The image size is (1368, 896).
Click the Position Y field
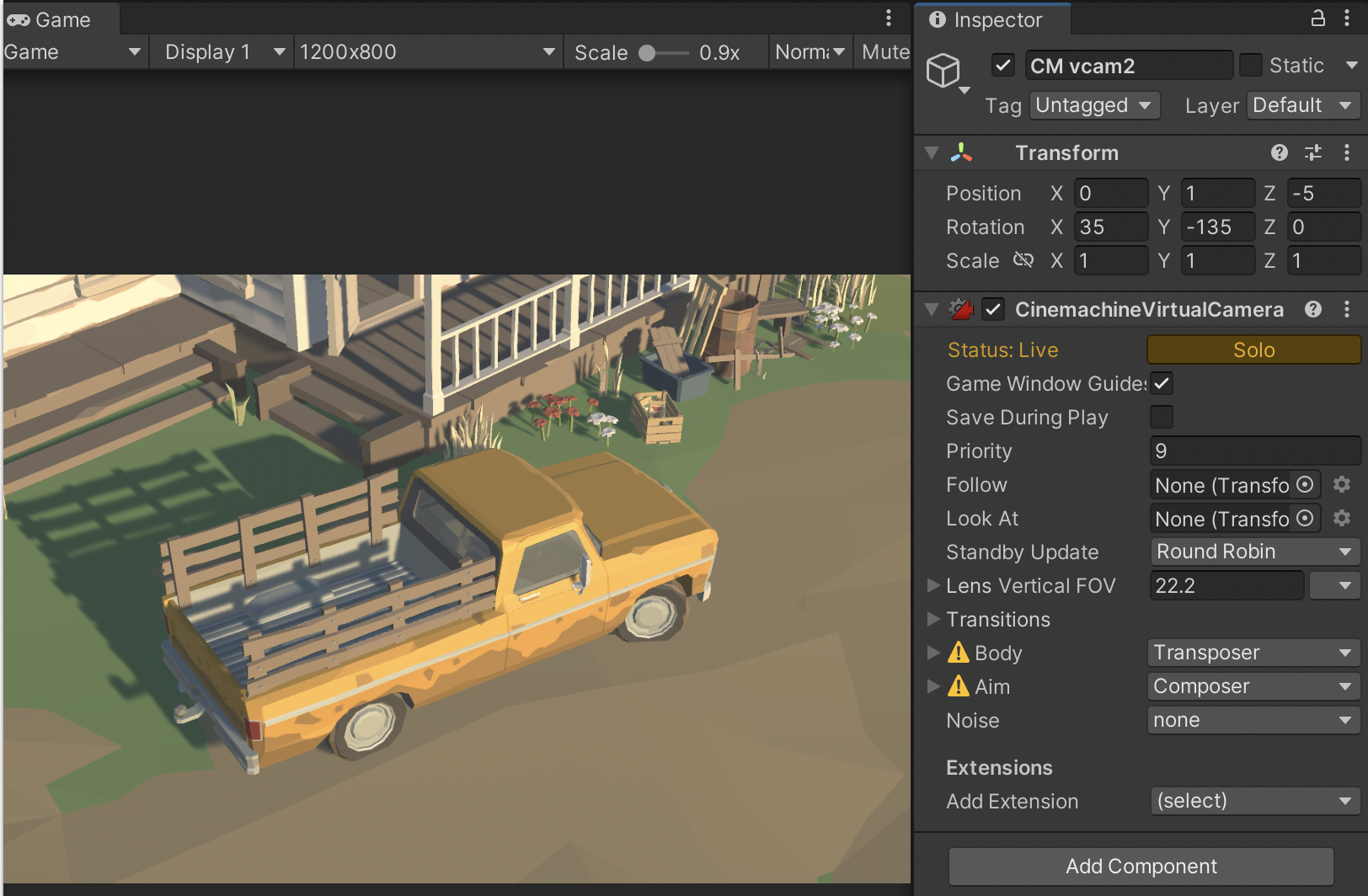[1218, 193]
